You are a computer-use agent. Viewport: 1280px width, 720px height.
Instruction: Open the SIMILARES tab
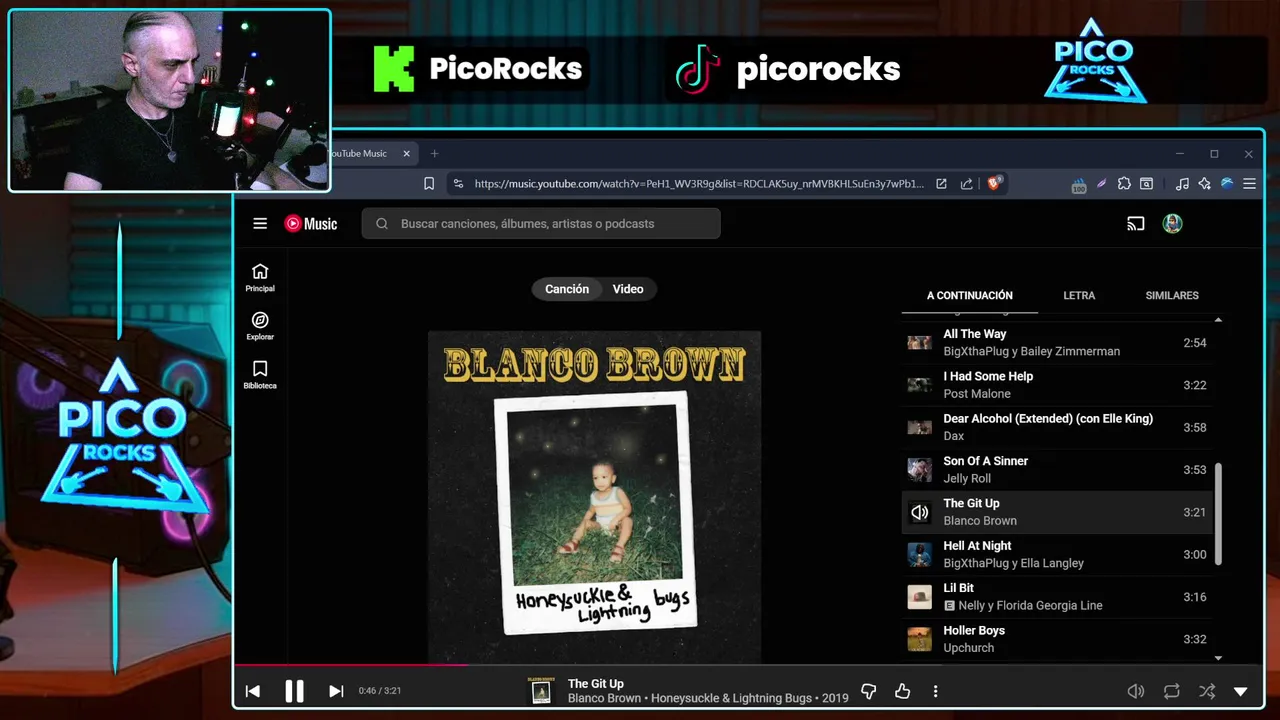[1172, 295]
